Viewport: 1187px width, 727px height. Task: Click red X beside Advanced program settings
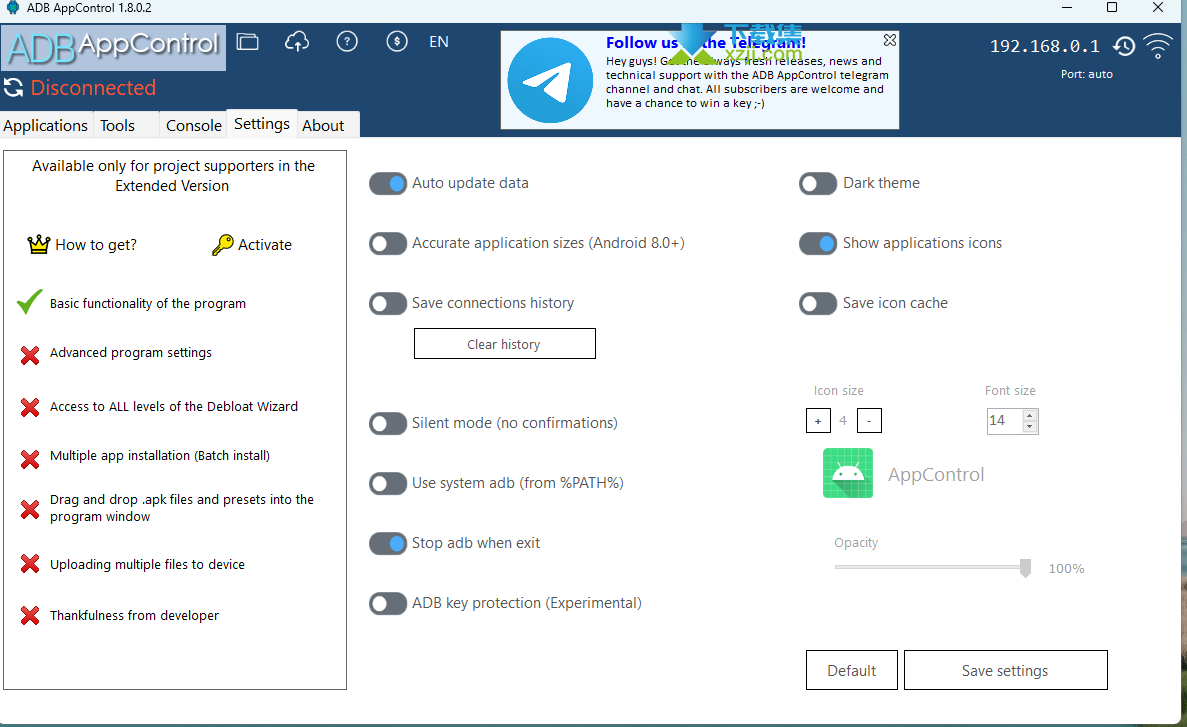(x=30, y=355)
